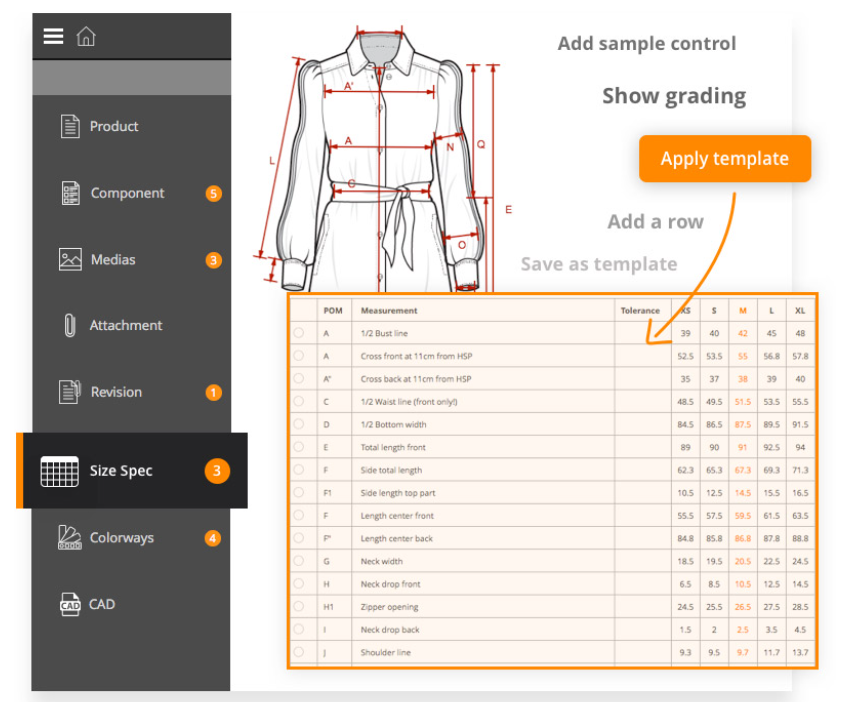Click the Apply template button
This screenshot has height=702, width=850.
(724, 158)
